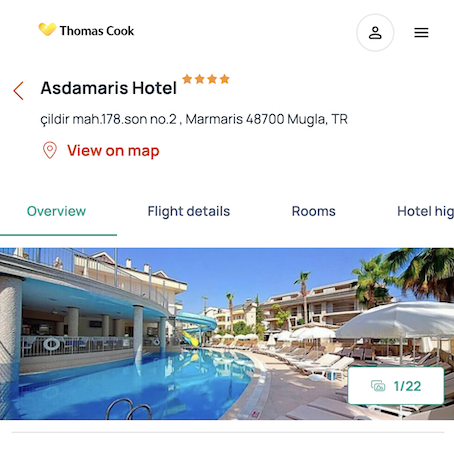Click the water slide in the photo

195,328
